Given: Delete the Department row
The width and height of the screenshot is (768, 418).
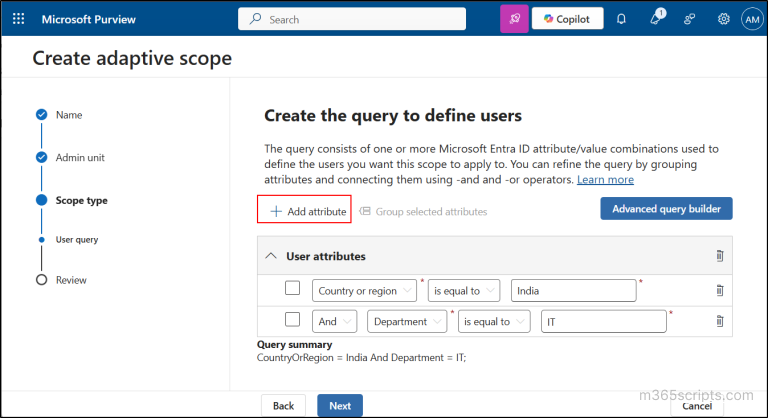Looking at the screenshot, I should pos(720,321).
